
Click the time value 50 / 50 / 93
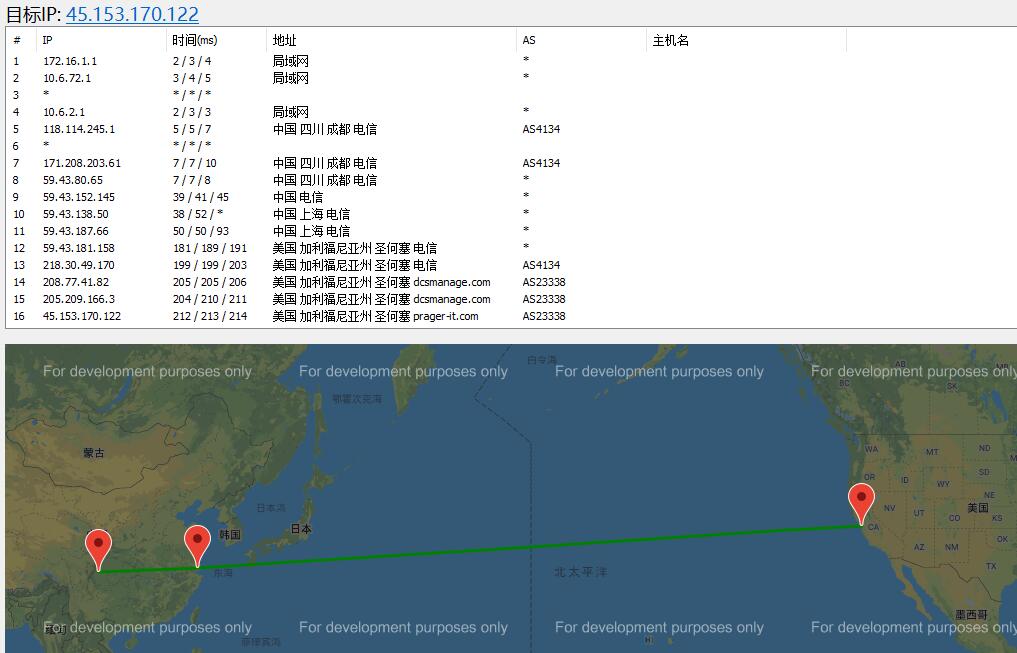pos(200,231)
